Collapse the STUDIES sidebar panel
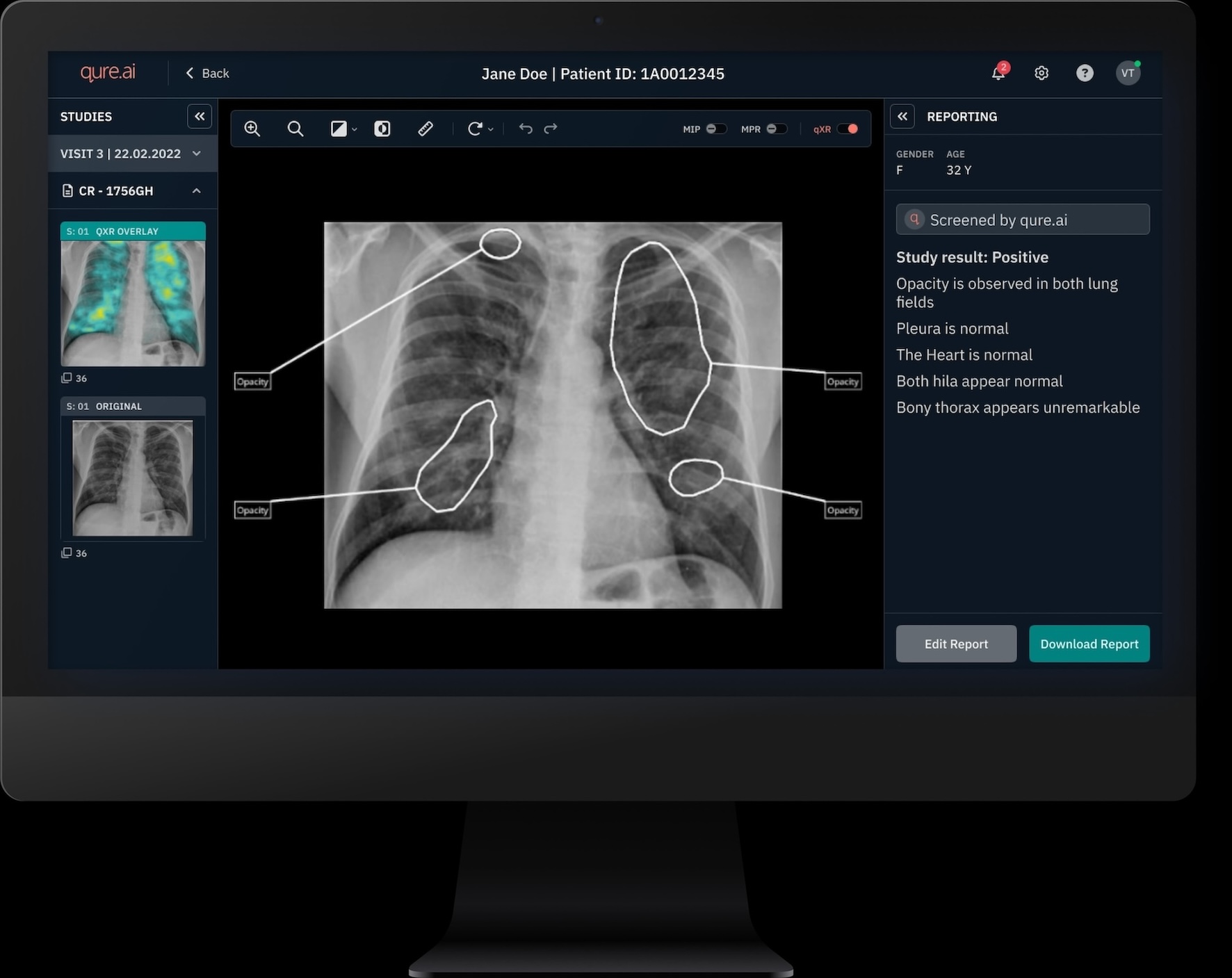 click(200, 116)
